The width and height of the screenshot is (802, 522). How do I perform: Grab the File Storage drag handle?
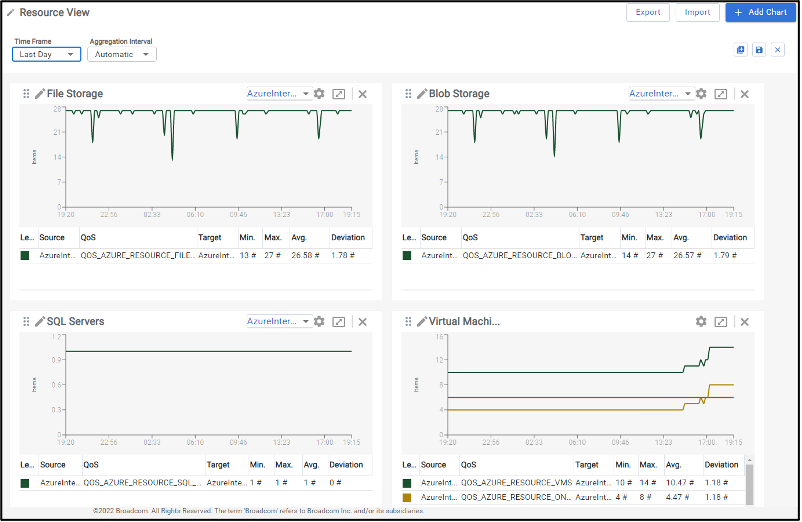pos(24,94)
